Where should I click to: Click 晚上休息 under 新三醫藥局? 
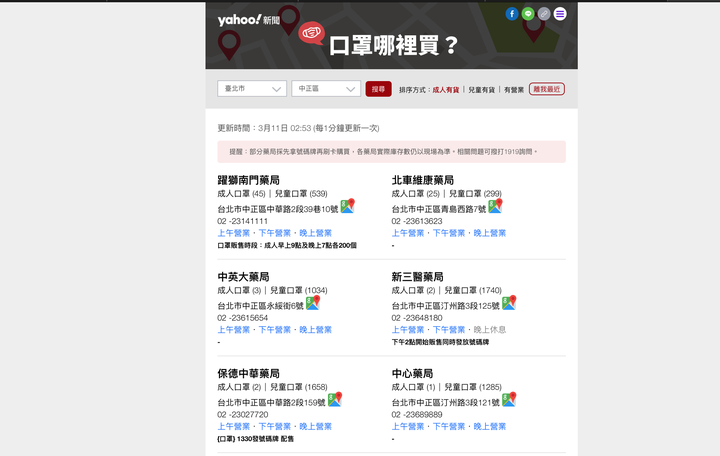(x=489, y=330)
